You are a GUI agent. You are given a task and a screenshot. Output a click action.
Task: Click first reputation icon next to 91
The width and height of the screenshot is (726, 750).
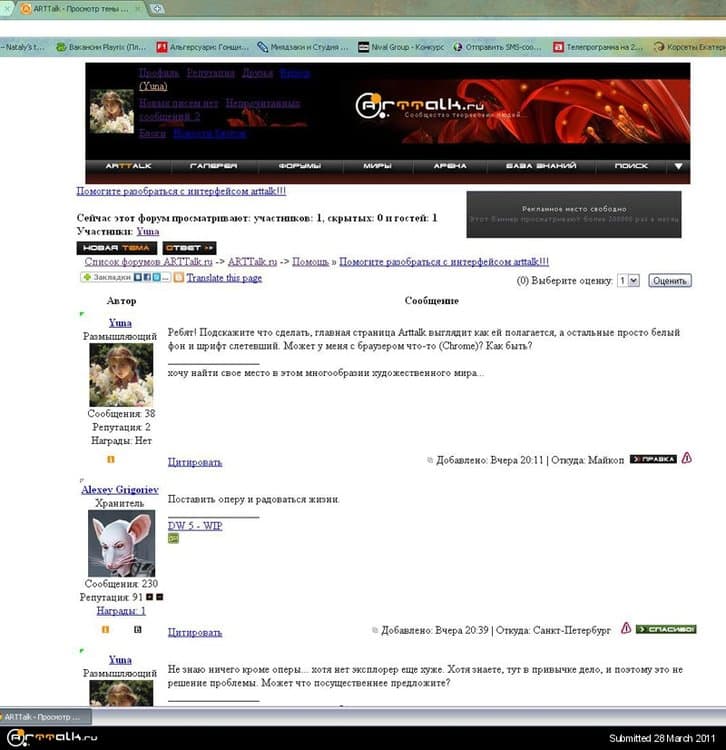click(x=150, y=597)
